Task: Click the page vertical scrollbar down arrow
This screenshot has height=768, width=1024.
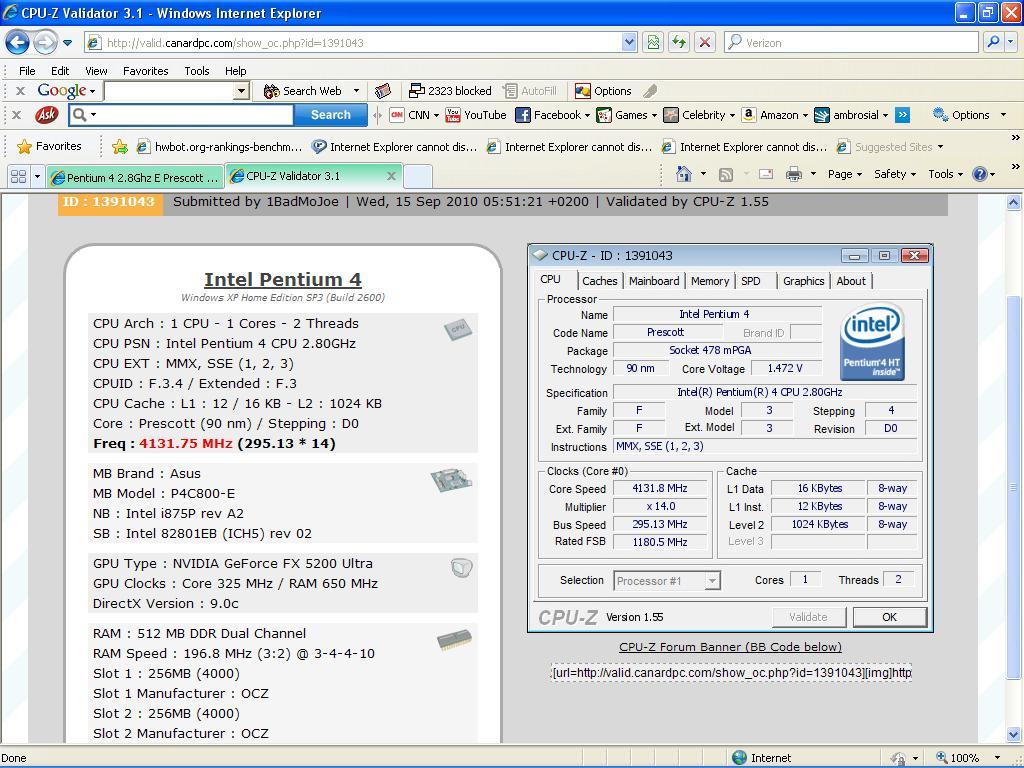Action: coord(1014,734)
